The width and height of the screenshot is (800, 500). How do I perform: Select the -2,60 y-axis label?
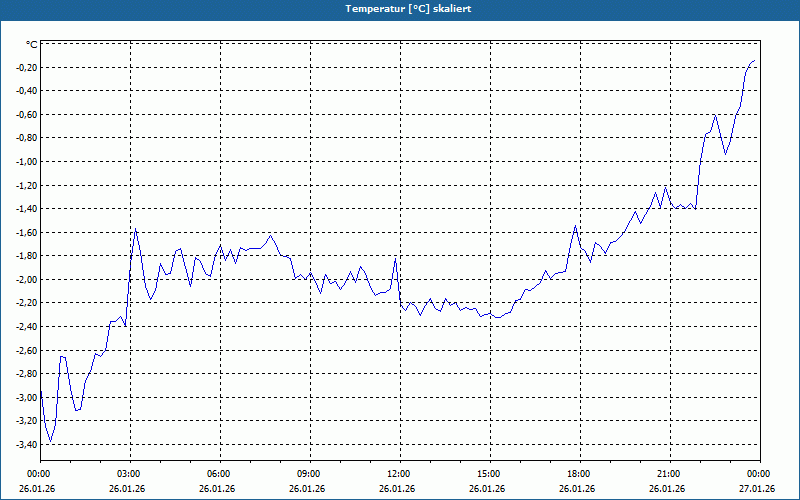point(26,351)
